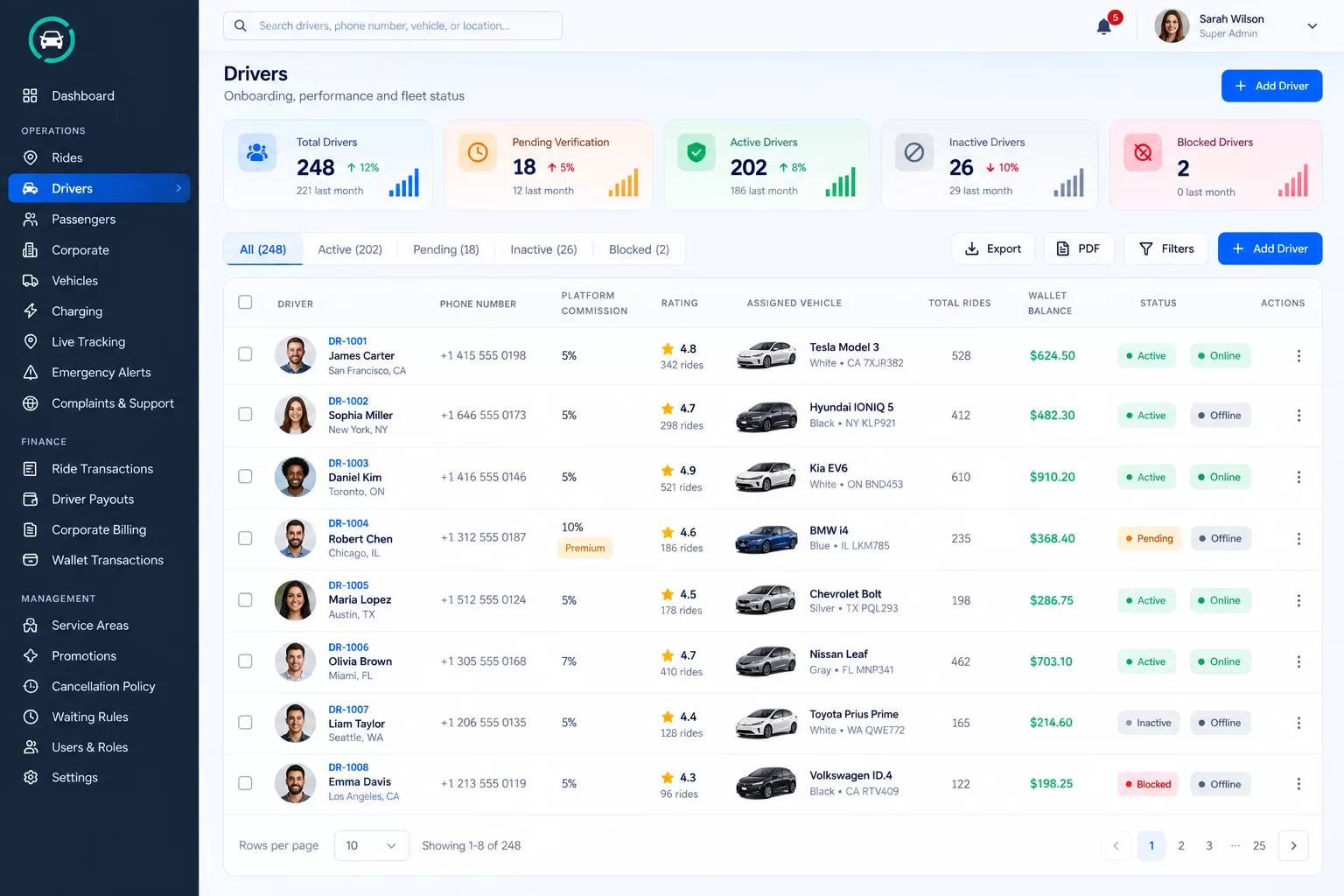Expand the Sarah Wilson account menu
Viewport: 1344px width, 896px height.
click(1312, 26)
